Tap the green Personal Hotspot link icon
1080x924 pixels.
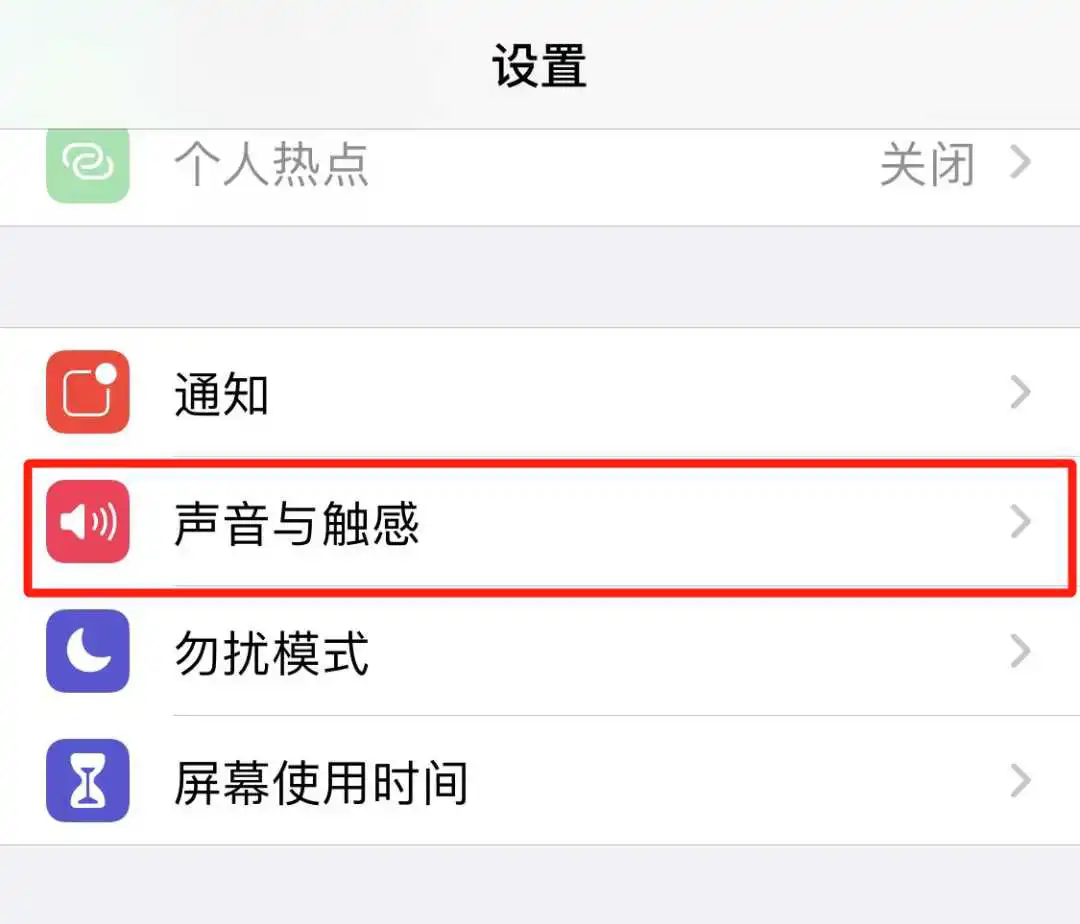point(87,165)
